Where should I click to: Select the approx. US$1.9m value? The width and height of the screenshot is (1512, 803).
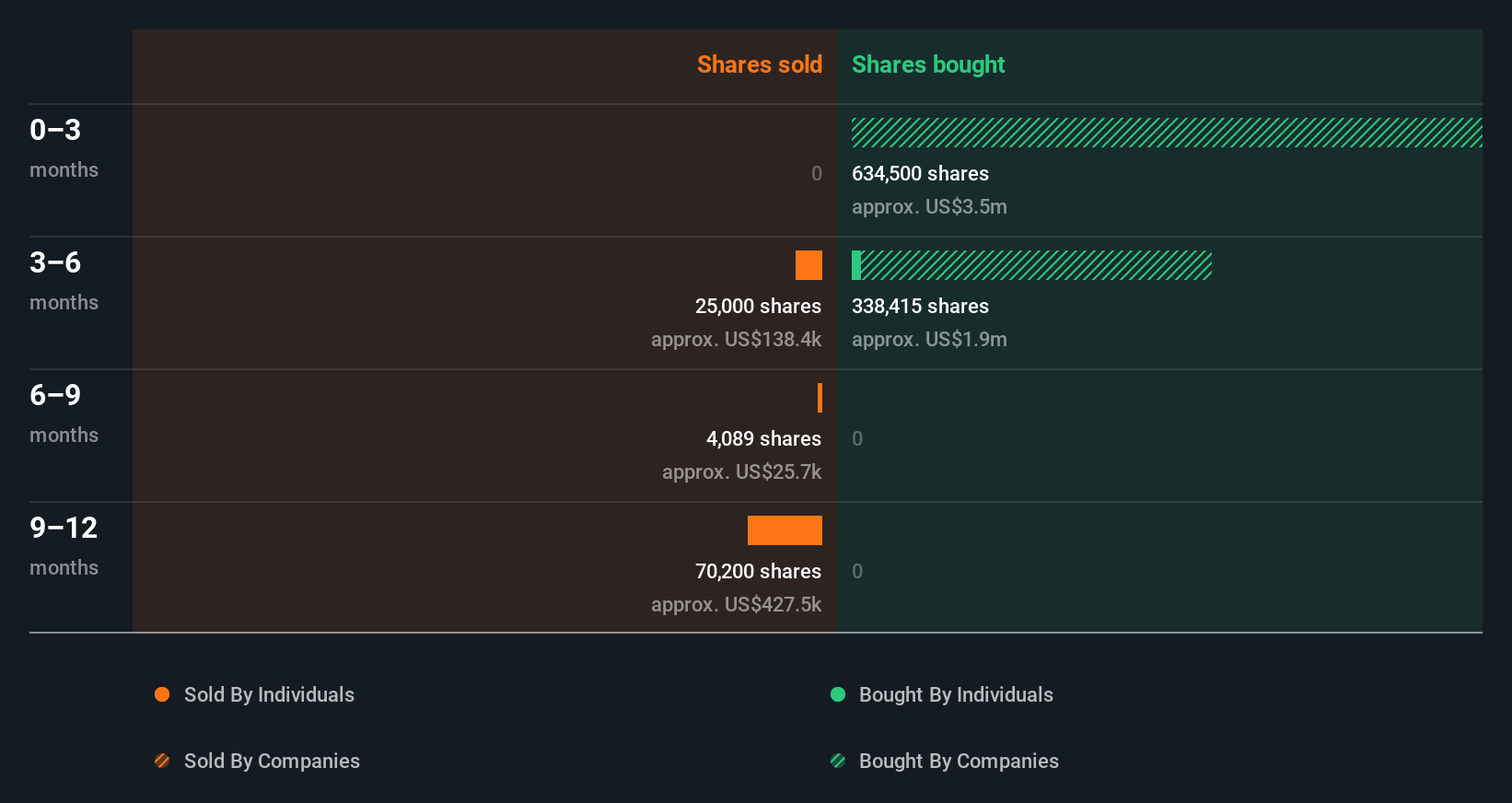(929, 340)
